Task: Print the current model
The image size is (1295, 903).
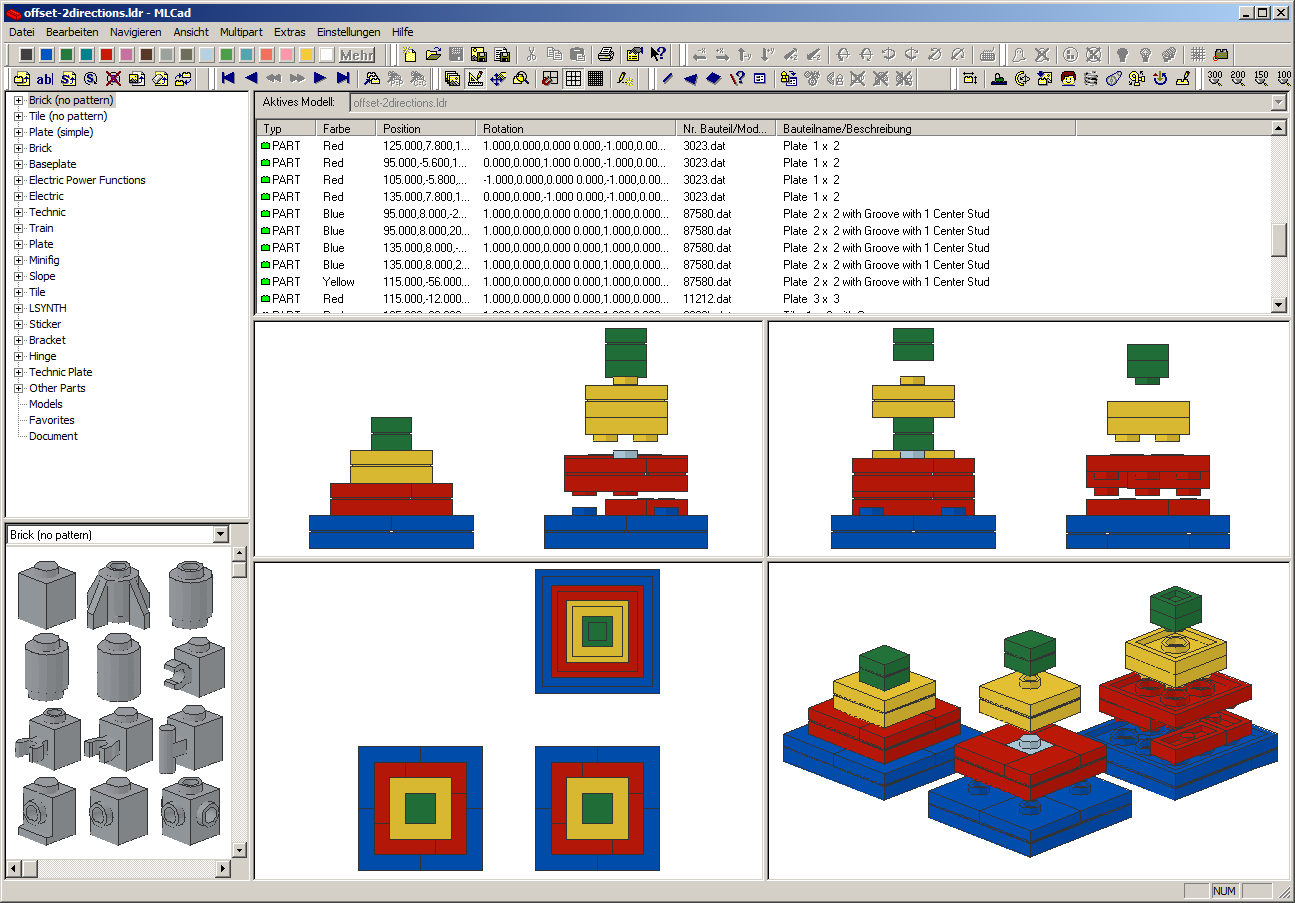Action: click(606, 54)
